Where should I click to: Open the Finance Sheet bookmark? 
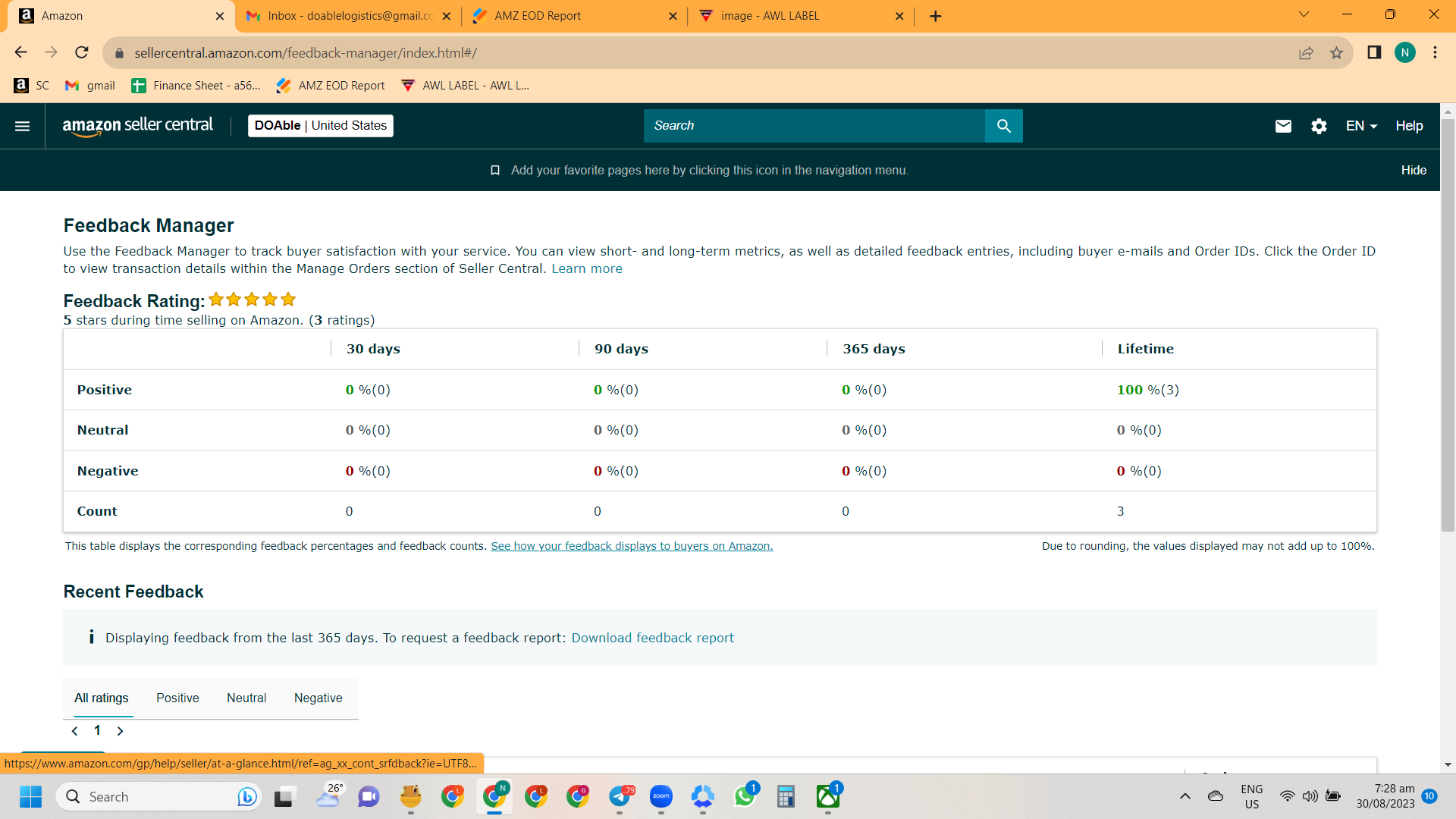tap(196, 86)
